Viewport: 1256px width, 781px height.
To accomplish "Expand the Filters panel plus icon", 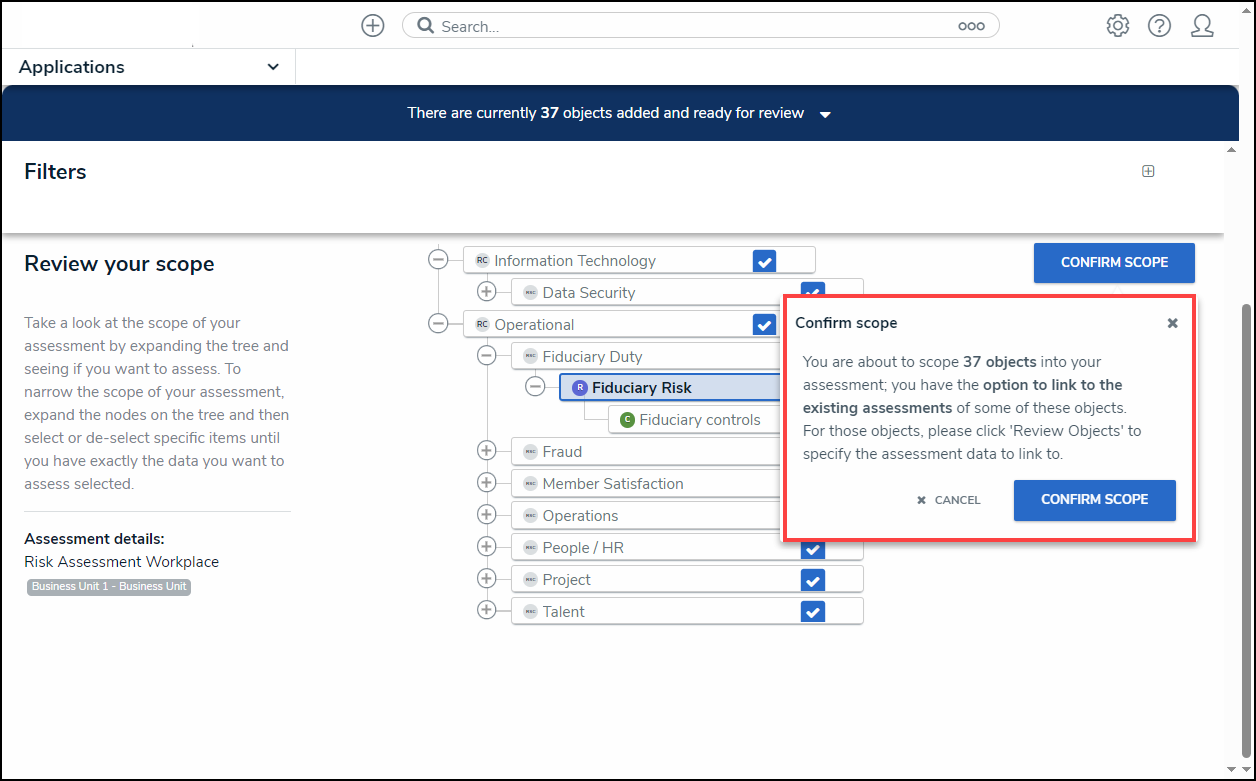I will 1148,171.
